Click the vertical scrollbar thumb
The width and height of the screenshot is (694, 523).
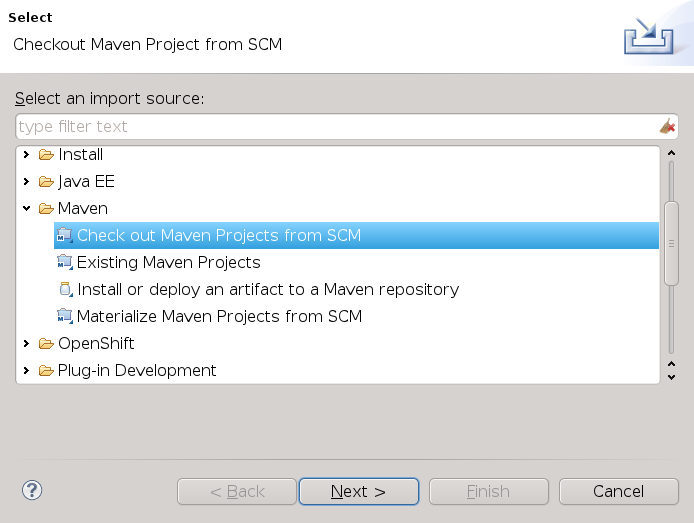(x=671, y=243)
